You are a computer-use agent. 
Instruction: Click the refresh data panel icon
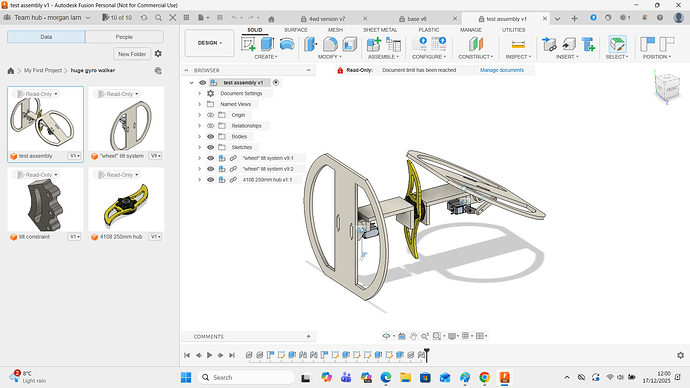pyautogui.click(x=144, y=18)
